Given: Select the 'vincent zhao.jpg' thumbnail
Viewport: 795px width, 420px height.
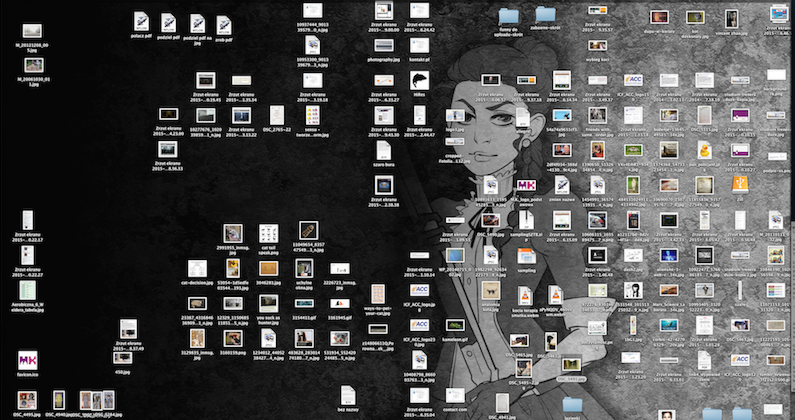Looking at the screenshot, I should pos(732,19).
